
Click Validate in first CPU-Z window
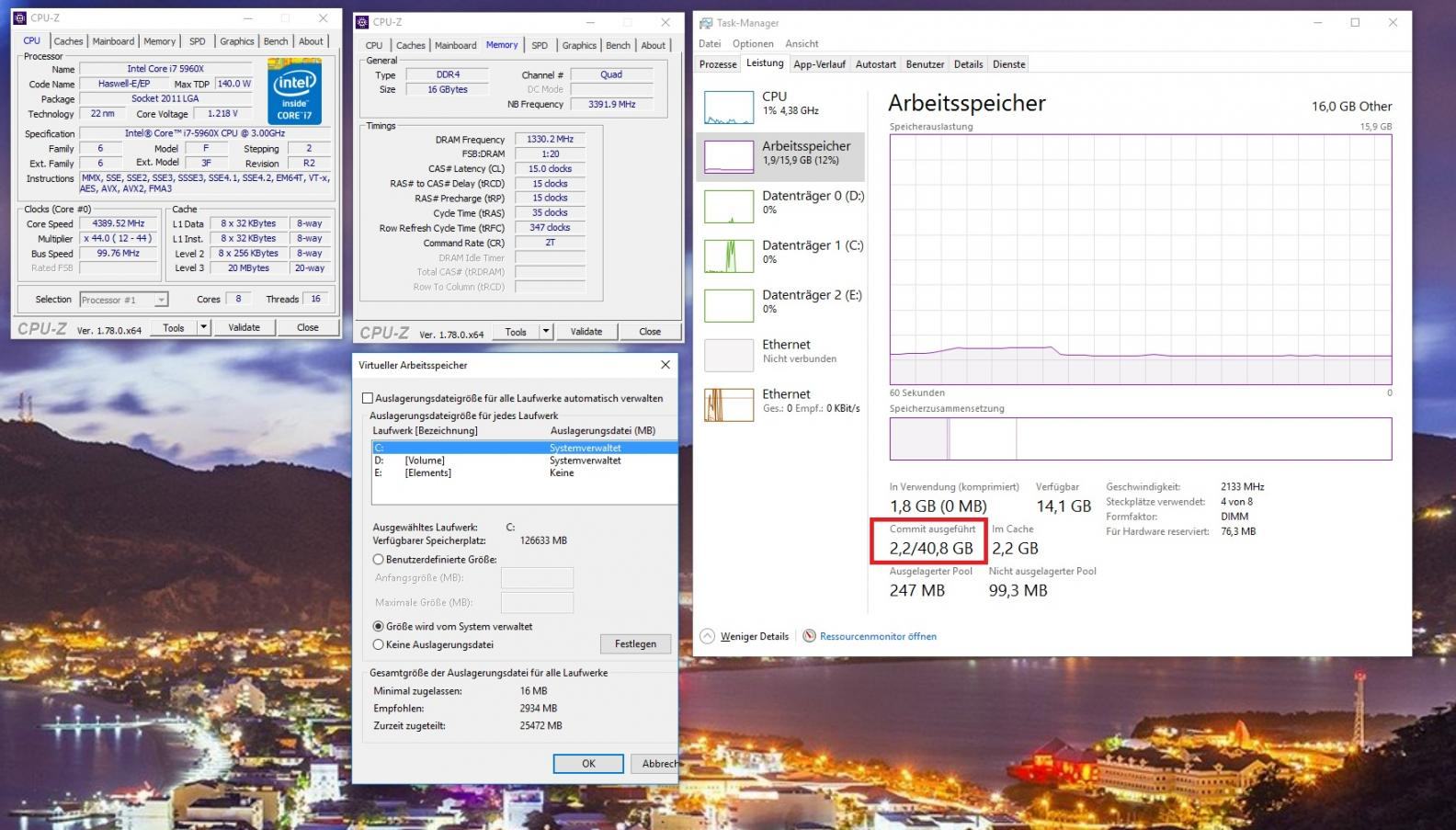[x=244, y=327]
